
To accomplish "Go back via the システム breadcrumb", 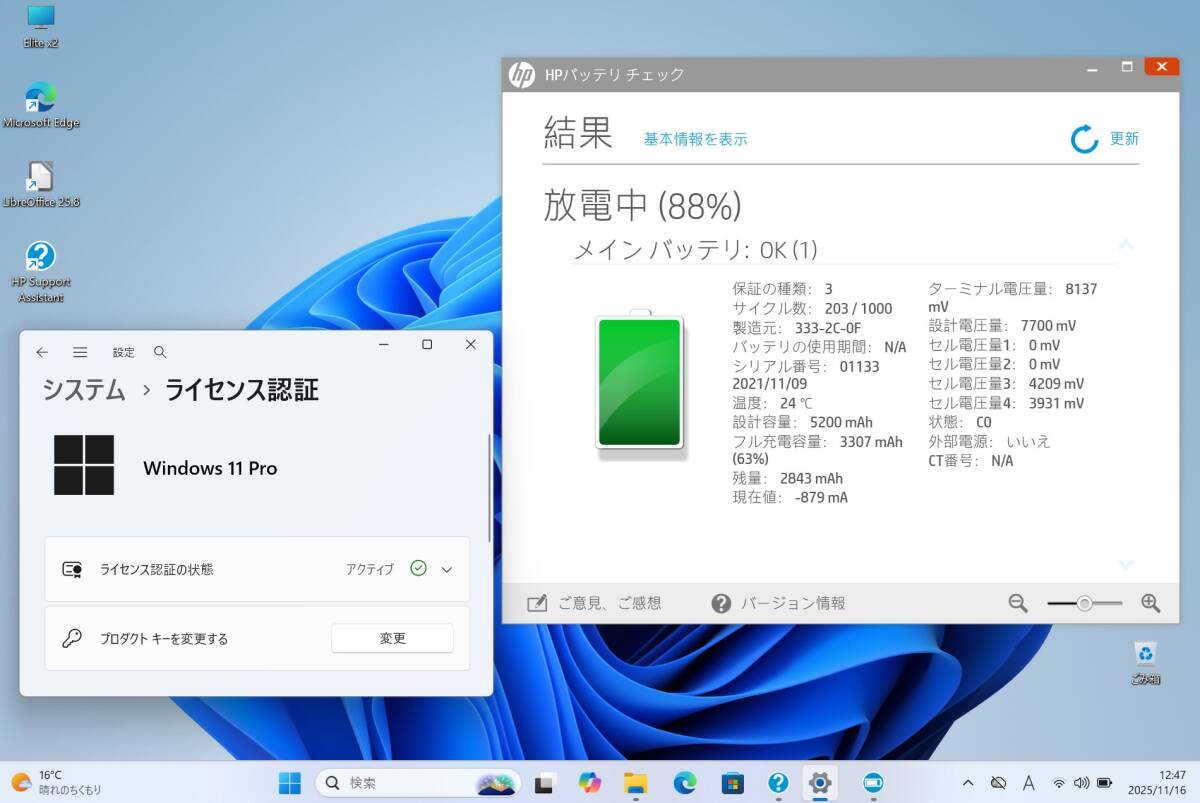I will [x=83, y=391].
